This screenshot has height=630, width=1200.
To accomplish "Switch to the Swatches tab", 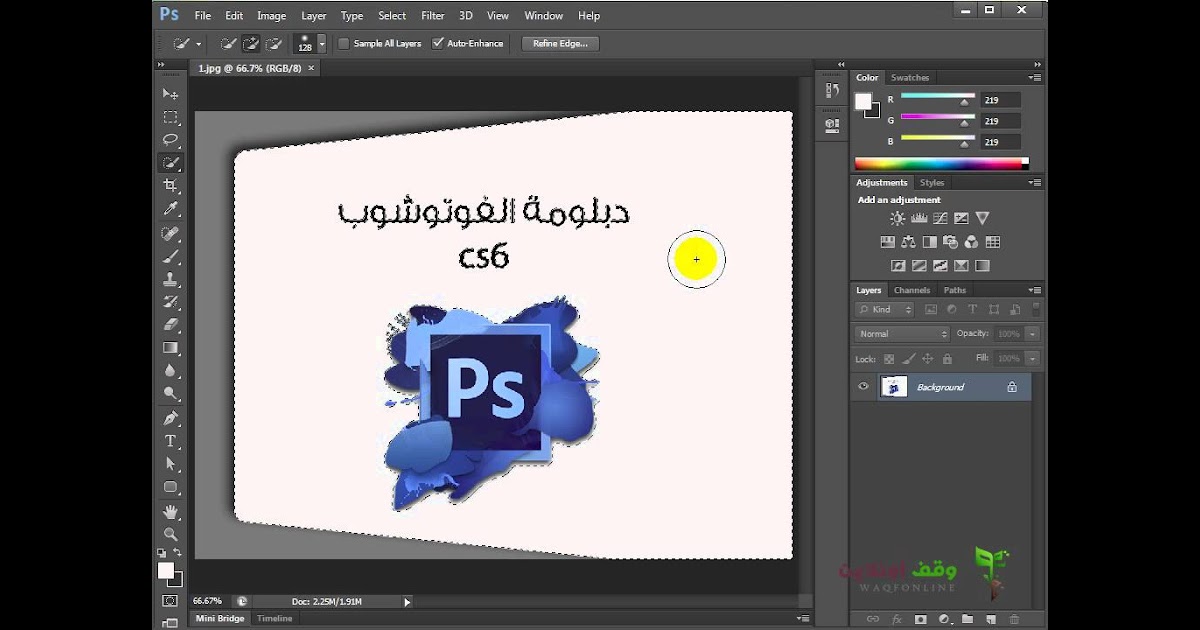I will click(x=910, y=77).
